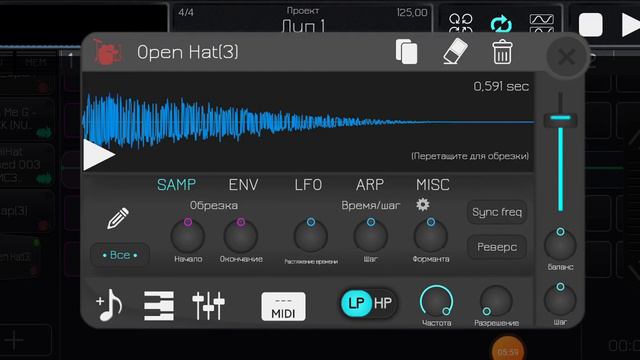Click the double-loop icon in top bar
Image resolution: width=640 pixels, height=360 pixels.
click(461, 24)
